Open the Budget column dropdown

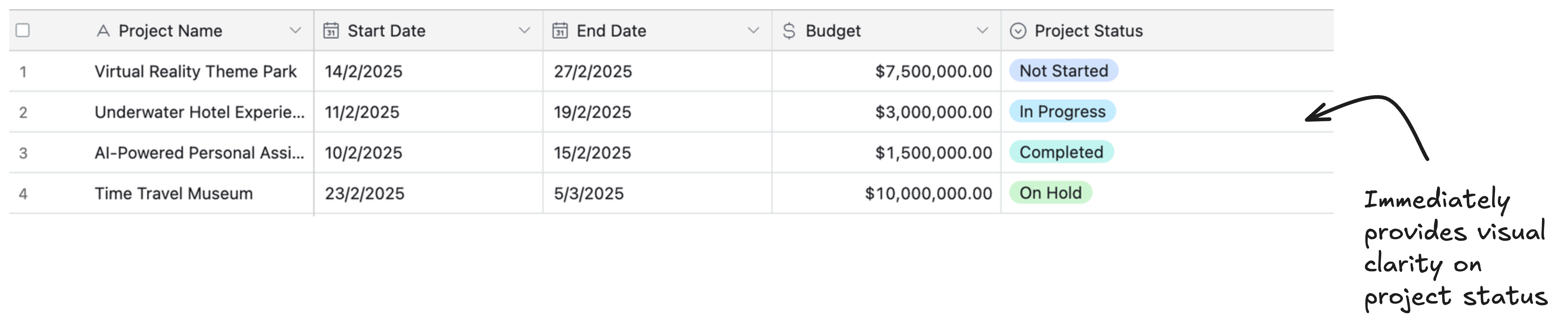[x=983, y=30]
